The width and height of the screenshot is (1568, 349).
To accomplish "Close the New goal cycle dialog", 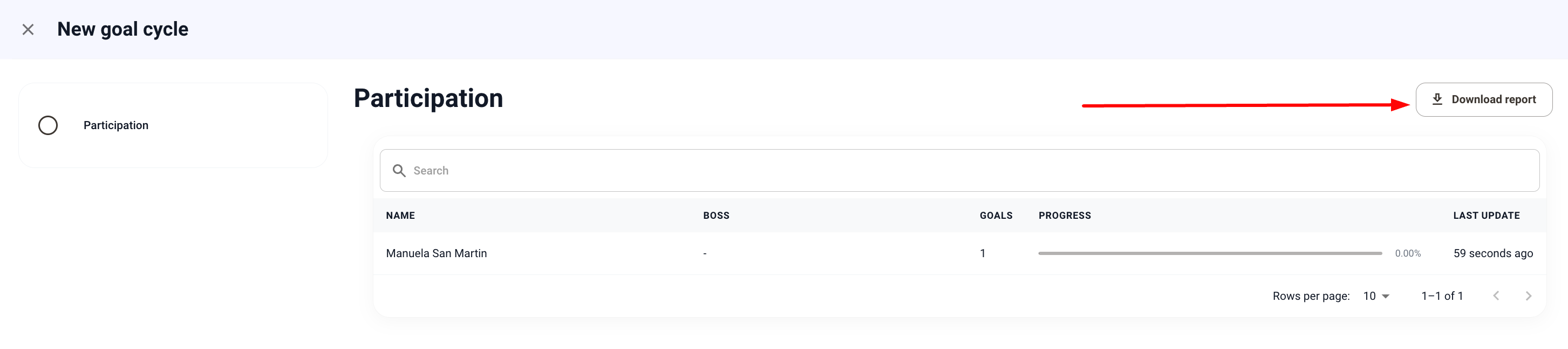I will click(x=28, y=29).
